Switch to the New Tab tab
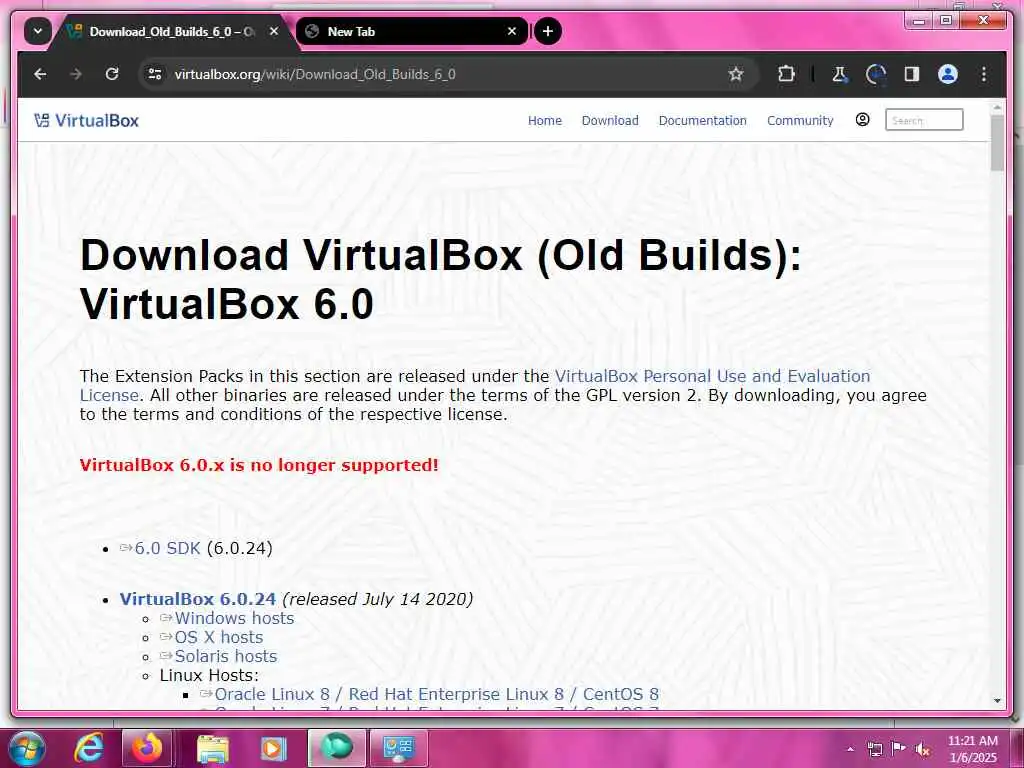Screen dimensions: 1024x768 (411, 31)
